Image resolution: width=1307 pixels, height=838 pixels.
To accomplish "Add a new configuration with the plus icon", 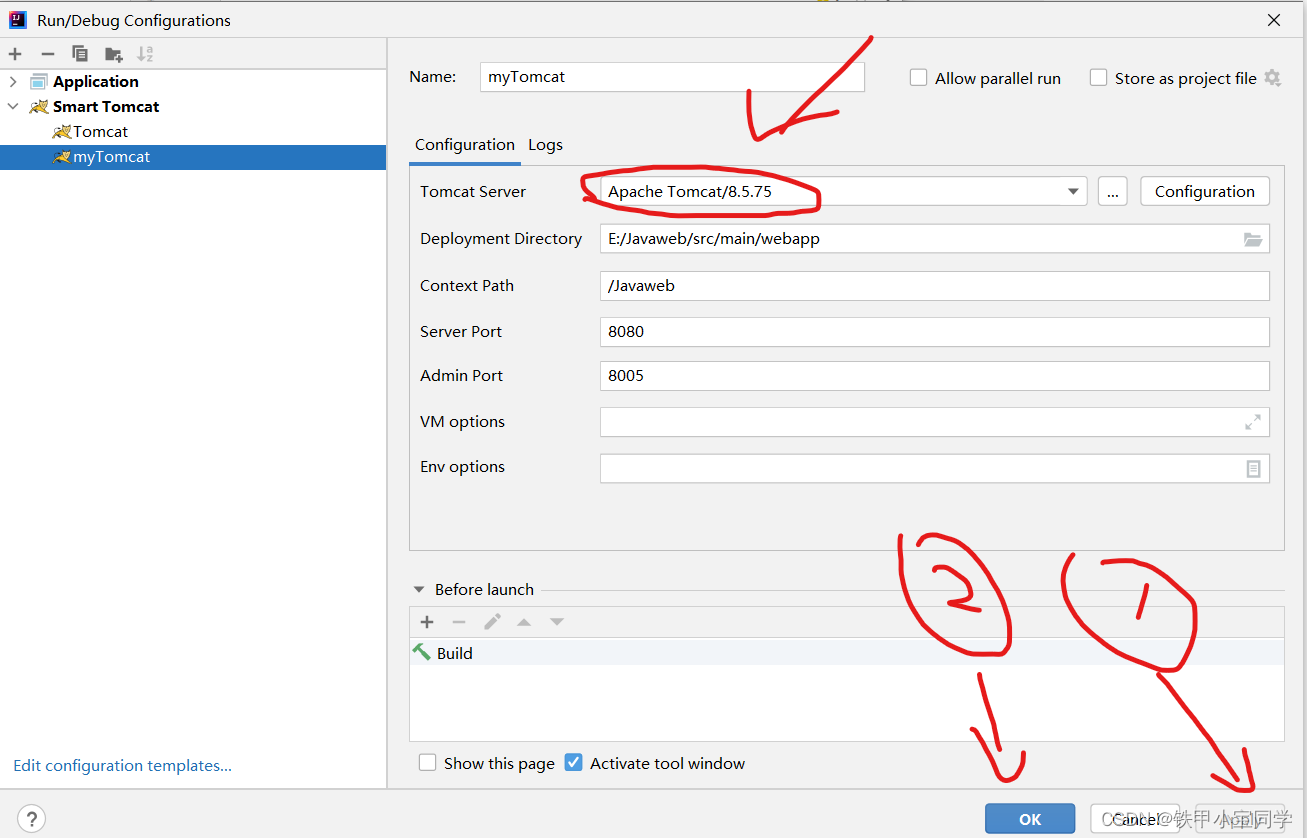I will click(15, 54).
